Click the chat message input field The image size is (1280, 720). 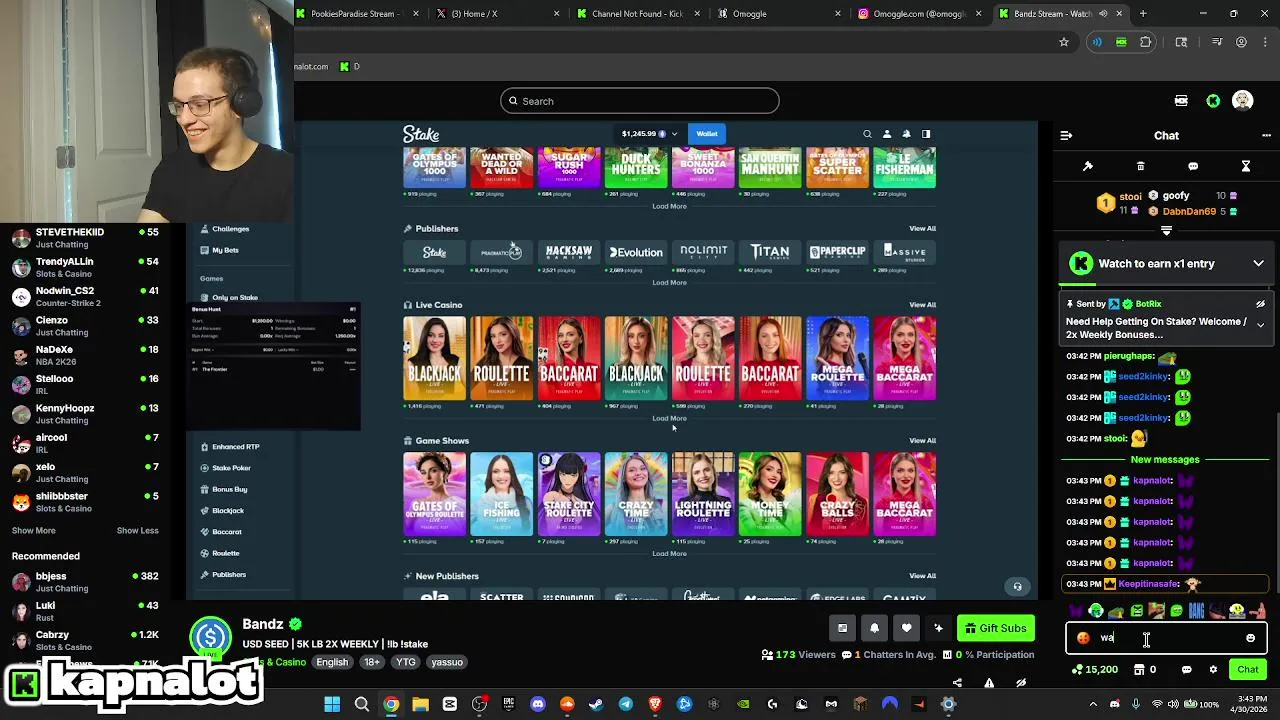tap(1167, 638)
